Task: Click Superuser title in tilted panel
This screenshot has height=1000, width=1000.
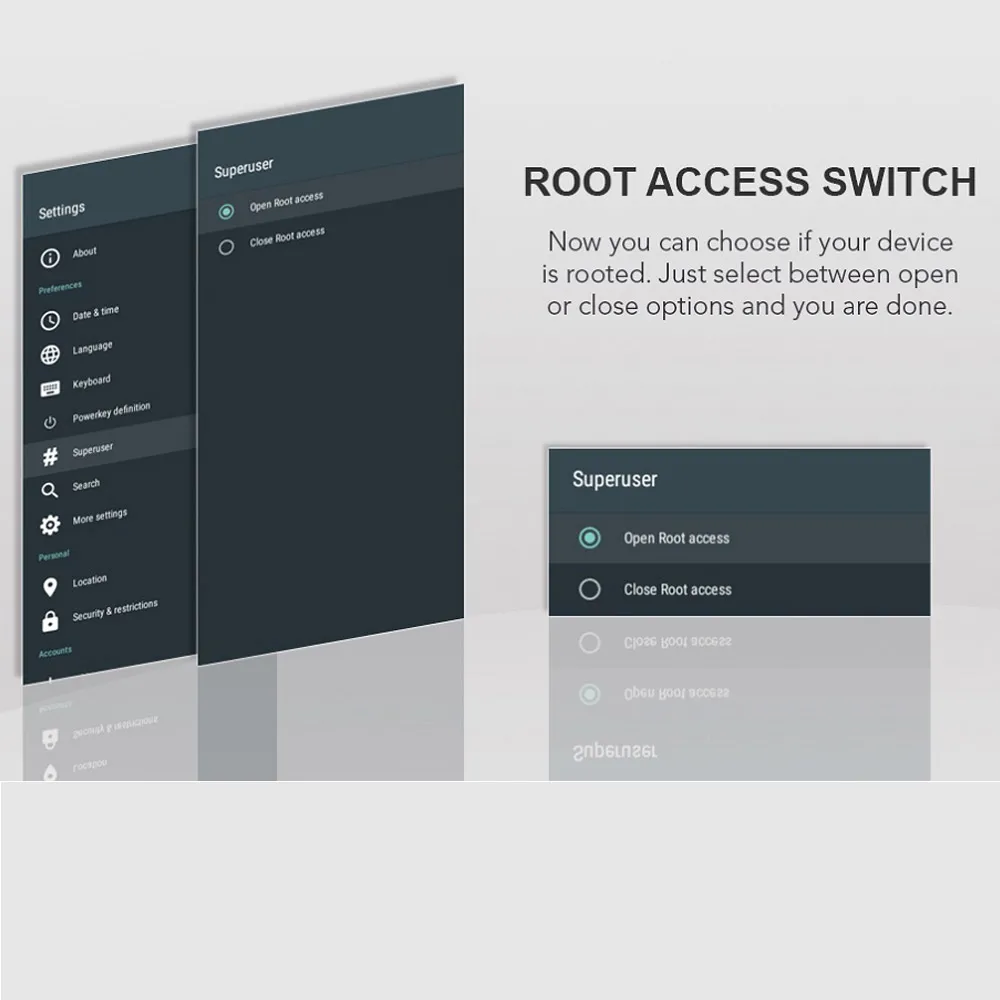Action: tap(244, 168)
